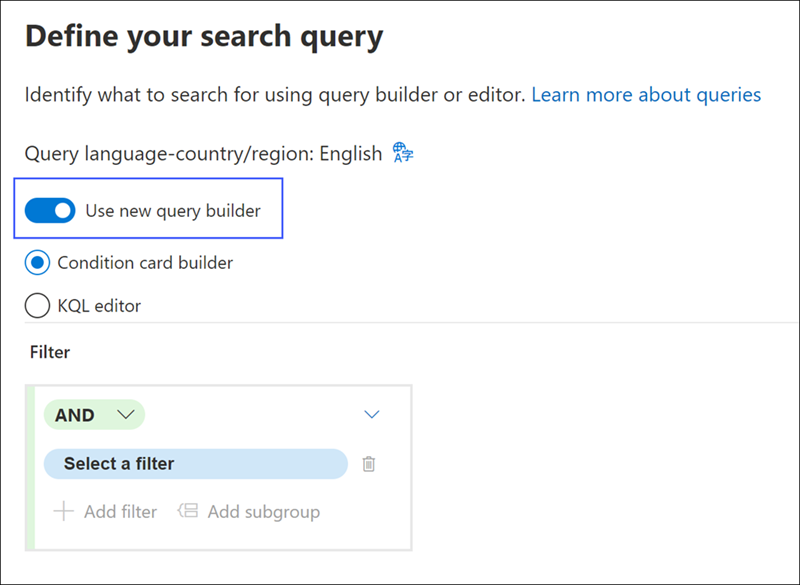Click the Query language-country/region: English text
Viewport: 800px width, 585px height.
click(204, 154)
